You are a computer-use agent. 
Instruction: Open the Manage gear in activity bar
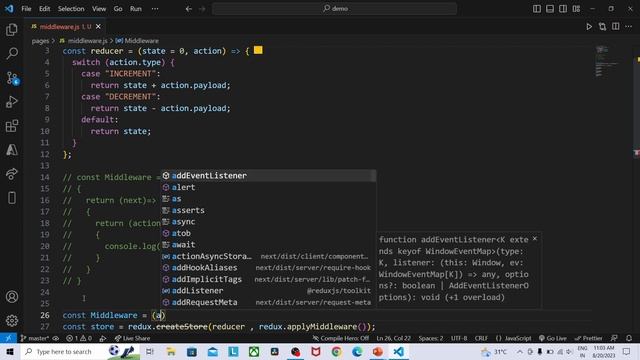tap(12, 320)
